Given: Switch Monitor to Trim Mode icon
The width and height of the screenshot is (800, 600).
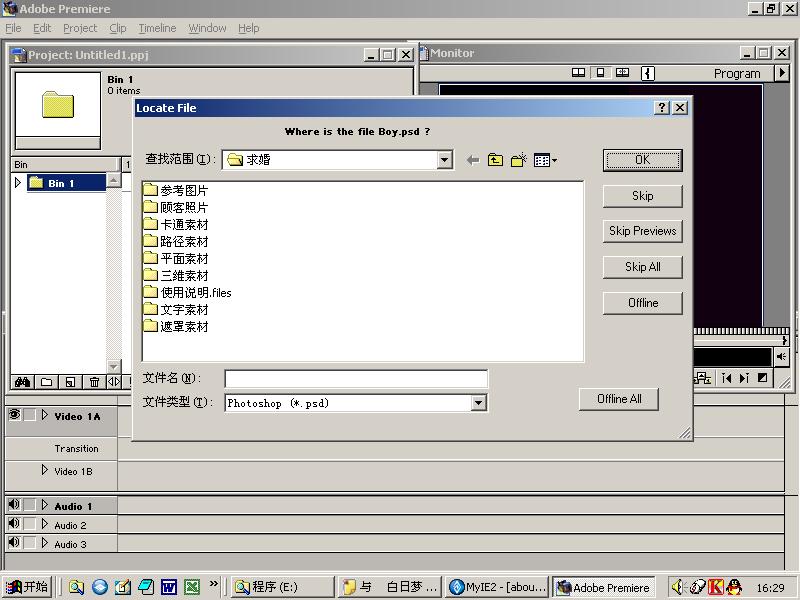Looking at the screenshot, I should click(622, 73).
